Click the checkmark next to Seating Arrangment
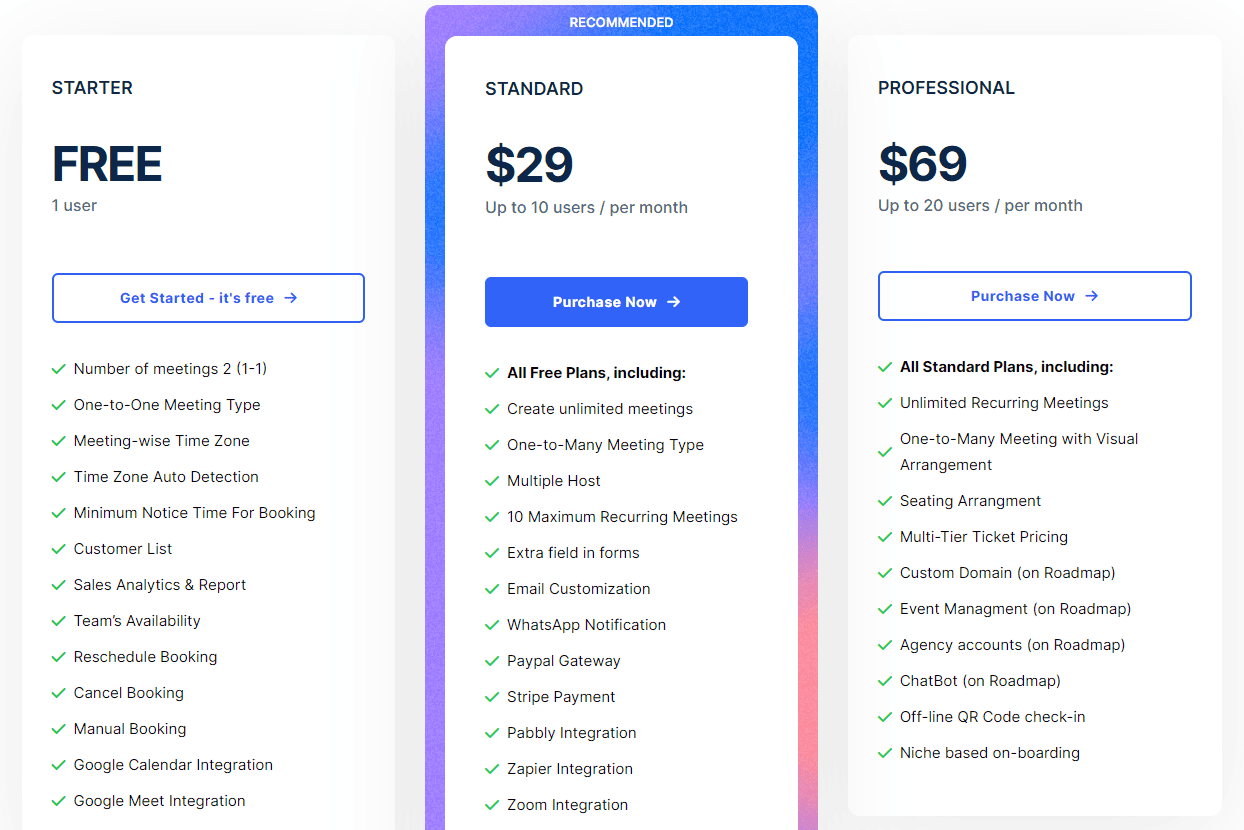1244x830 pixels. 885,500
